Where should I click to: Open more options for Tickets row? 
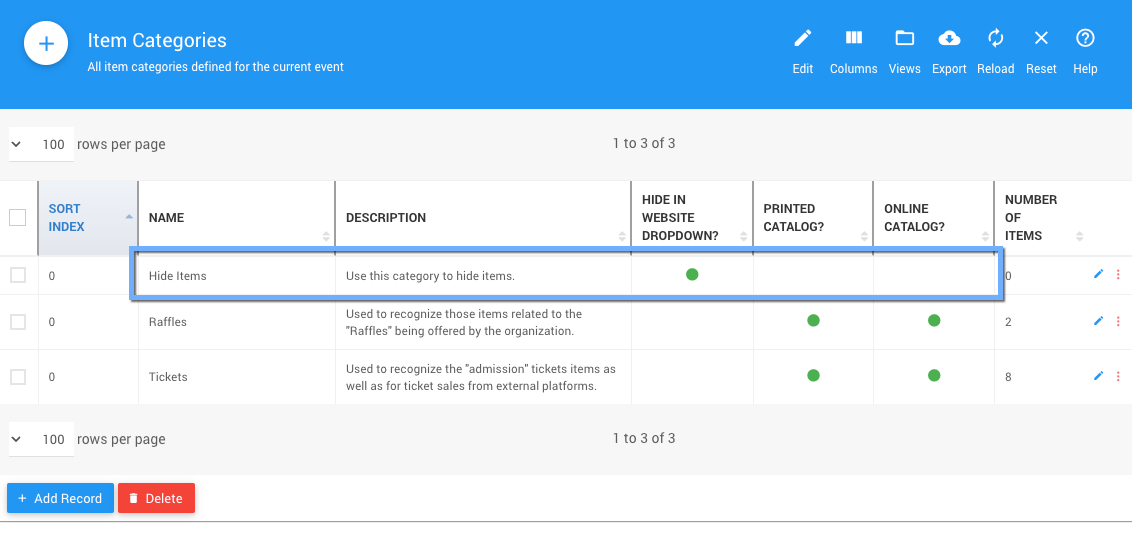(x=1118, y=376)
